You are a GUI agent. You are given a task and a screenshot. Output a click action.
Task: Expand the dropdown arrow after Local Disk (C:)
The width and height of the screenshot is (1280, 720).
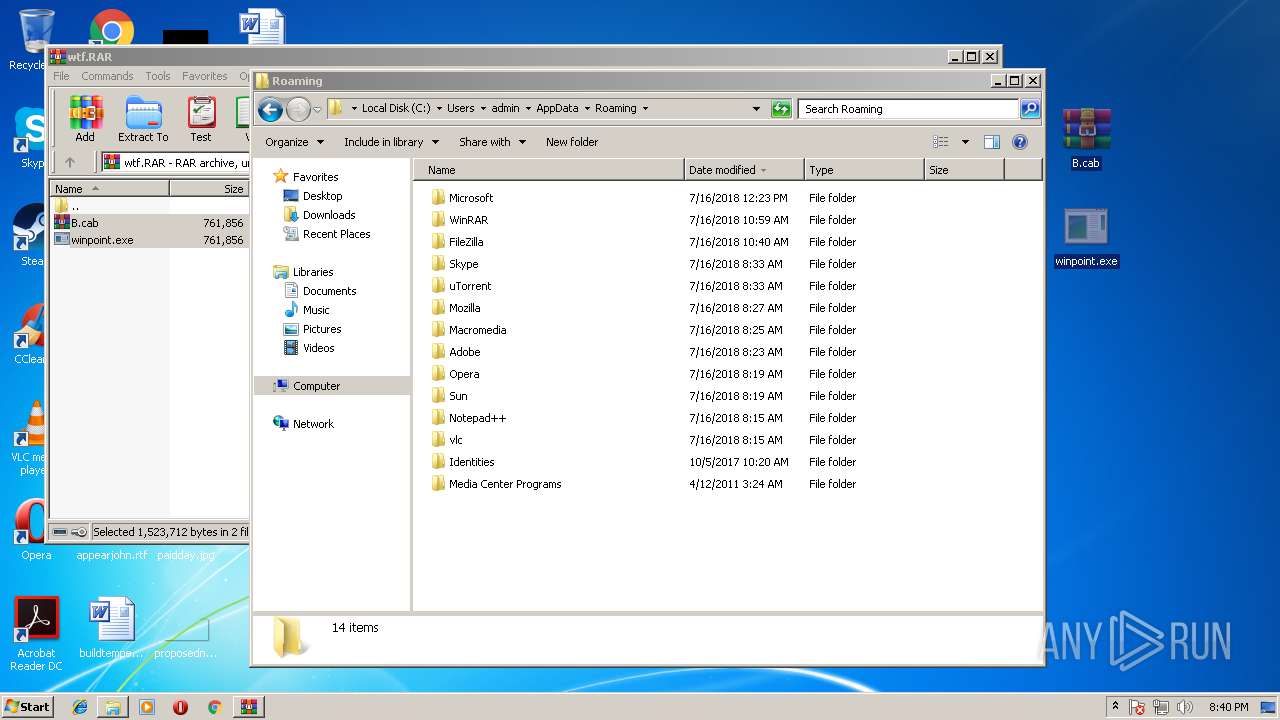point(438,108)
